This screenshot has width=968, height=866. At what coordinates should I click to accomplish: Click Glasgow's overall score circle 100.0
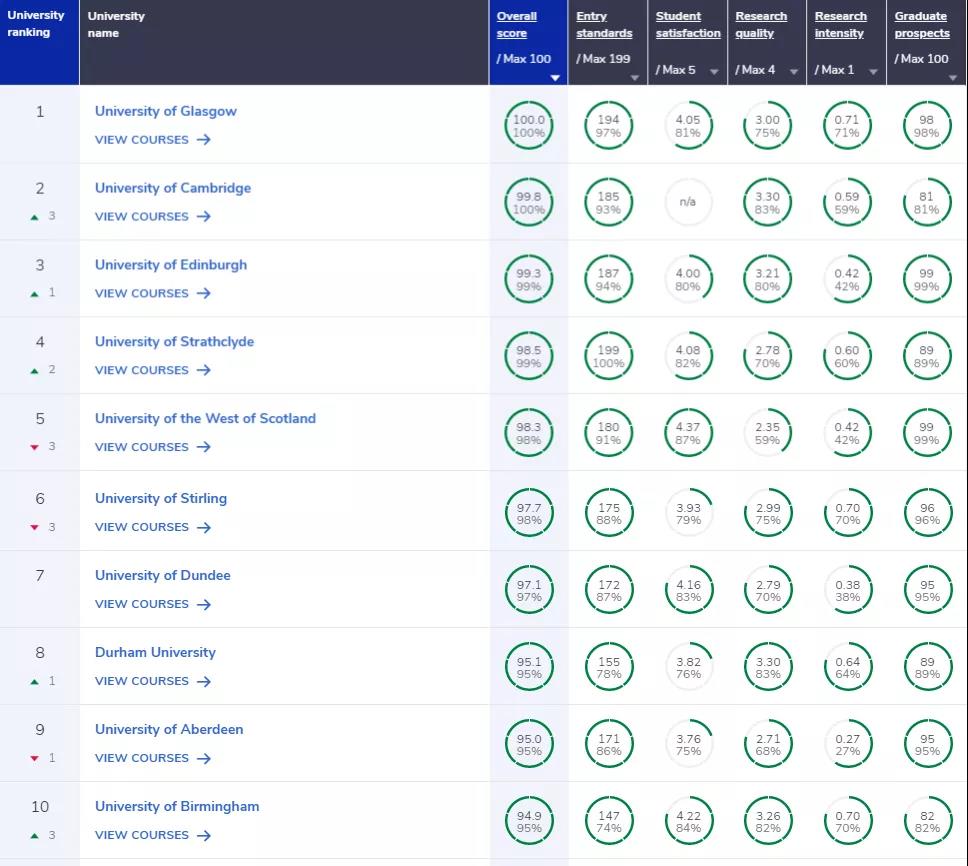[x=528, y=126]
